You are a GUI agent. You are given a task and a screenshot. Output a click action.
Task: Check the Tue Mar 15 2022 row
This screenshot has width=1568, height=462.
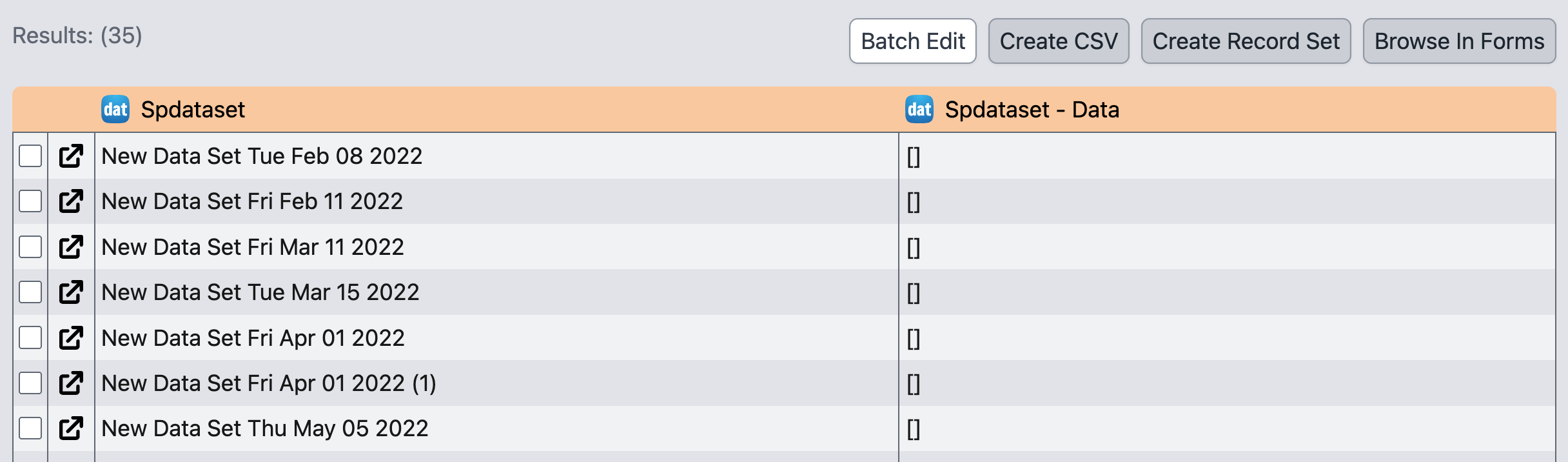pos(30,292)
